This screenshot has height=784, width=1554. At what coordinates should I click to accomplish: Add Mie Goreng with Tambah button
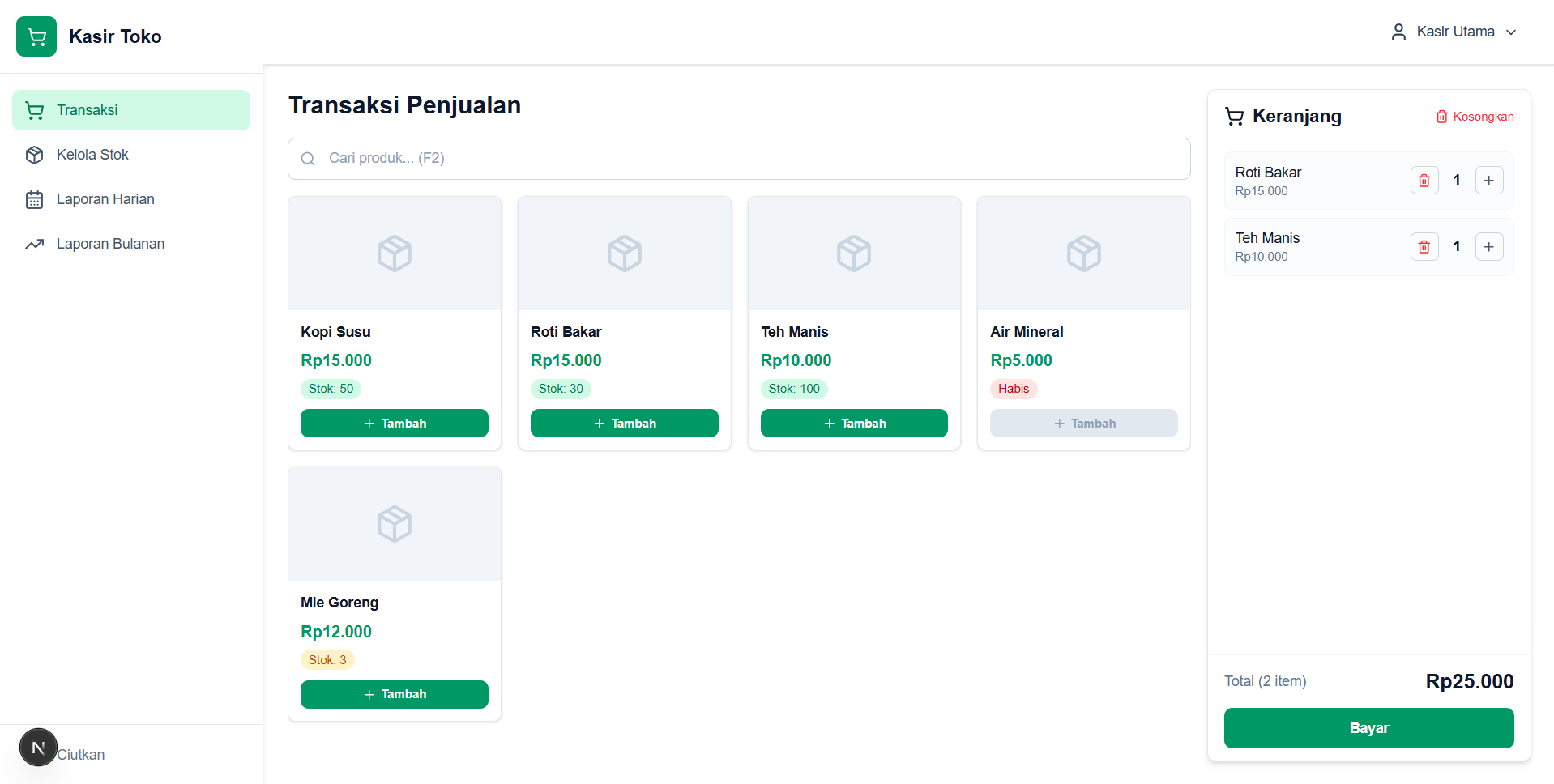pos(395,694)
